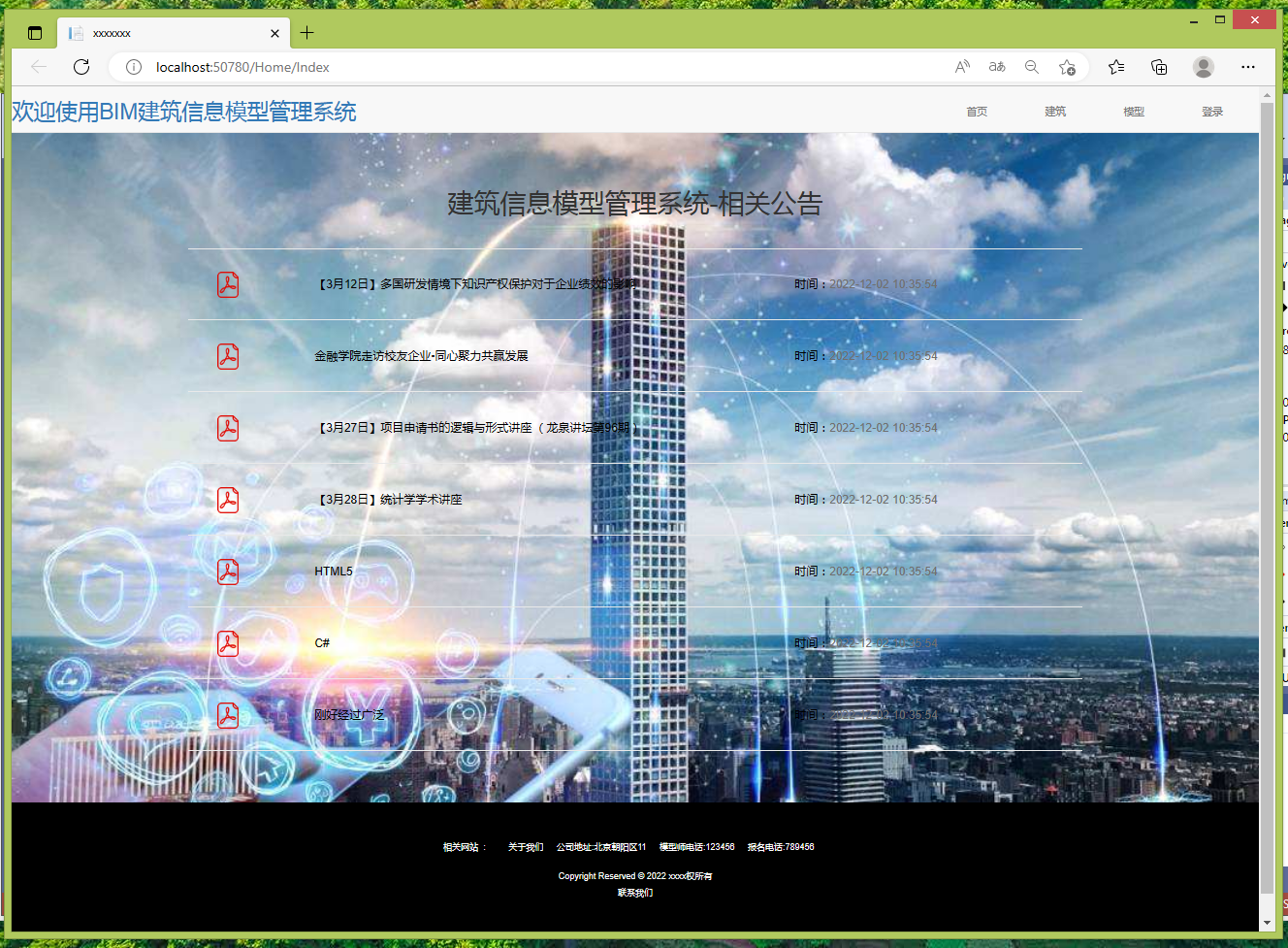Open a new tab with plus button
This screenshot has height=948, width=1288.
[x=307, y=33]
